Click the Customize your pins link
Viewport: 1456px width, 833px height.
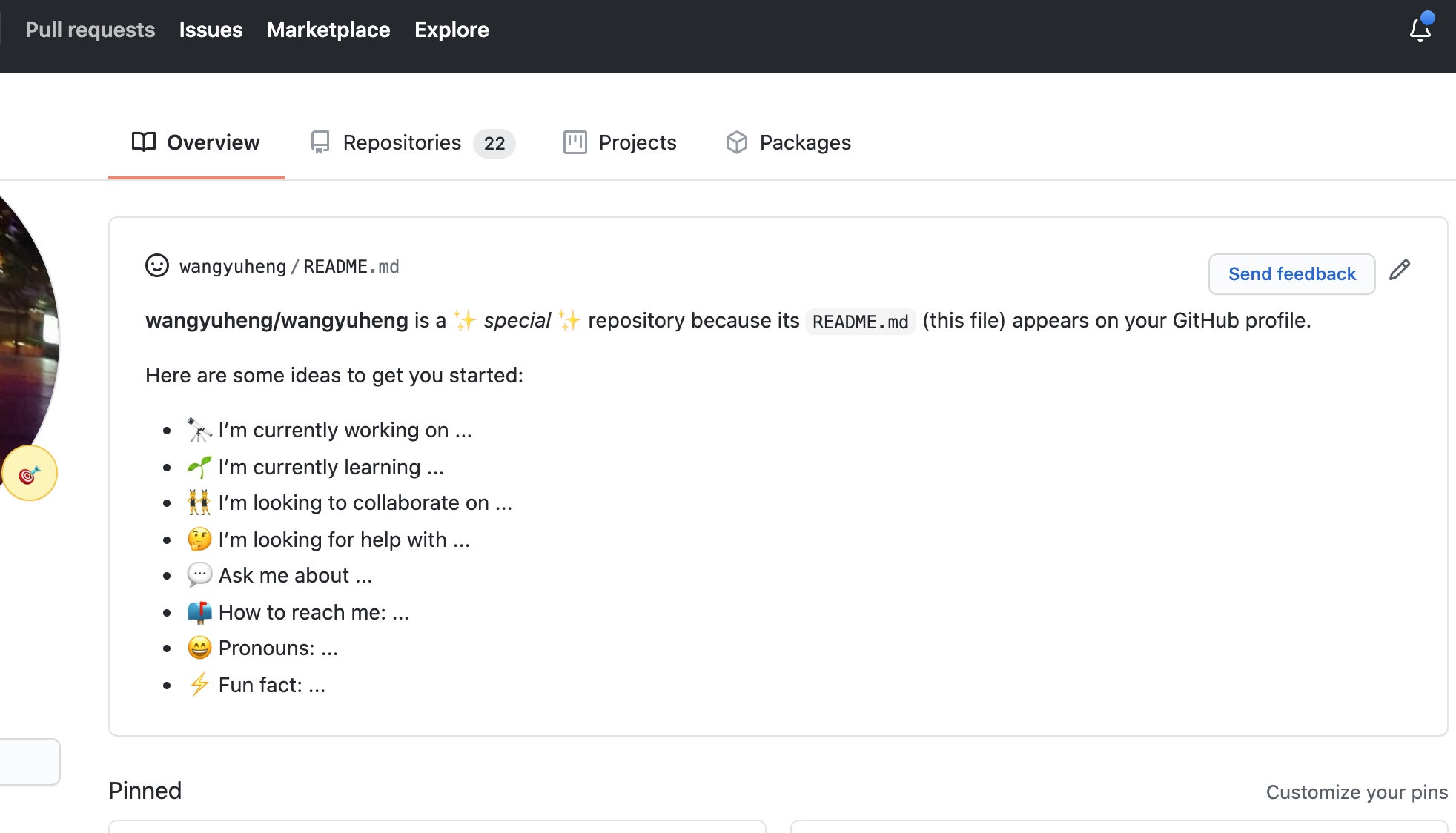1356,792
